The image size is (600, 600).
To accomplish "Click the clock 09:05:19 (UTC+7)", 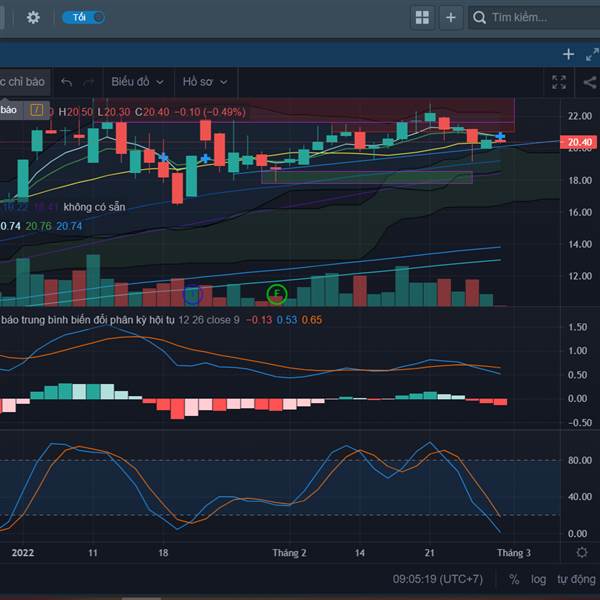I will [437, 579].
